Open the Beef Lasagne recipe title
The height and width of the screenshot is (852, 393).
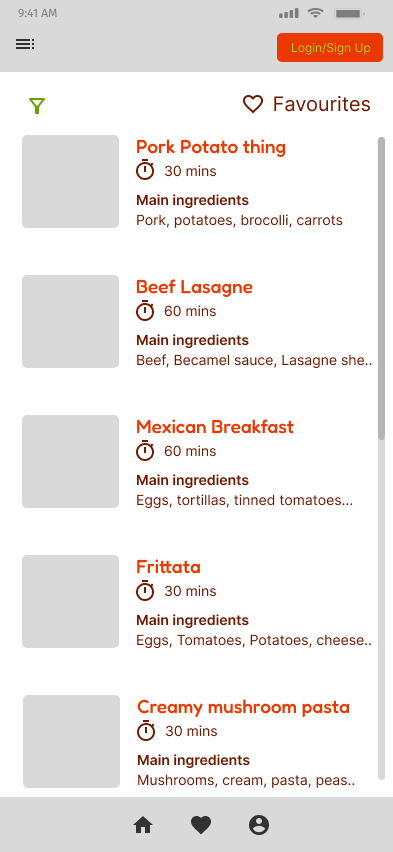tap(195, 287)
